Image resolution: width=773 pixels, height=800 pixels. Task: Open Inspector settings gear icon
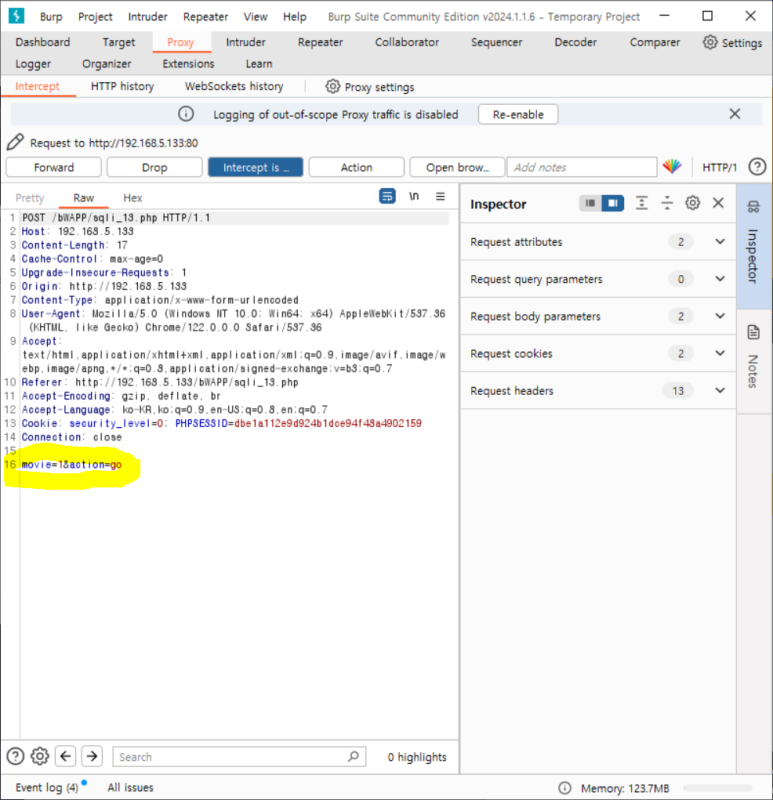click(x=692, y=203)
